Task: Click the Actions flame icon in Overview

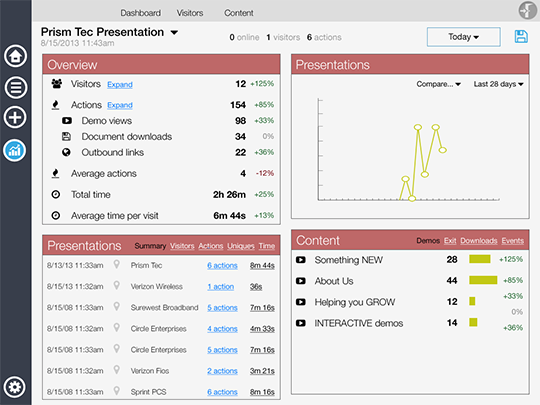Action: coord(55,105)
